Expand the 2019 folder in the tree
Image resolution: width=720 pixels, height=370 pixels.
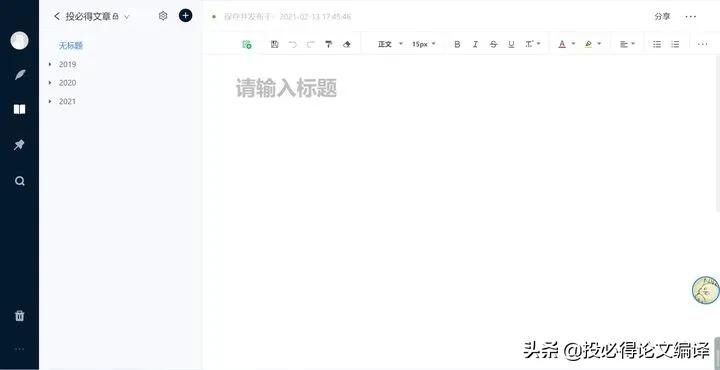click(x=50, y=64)
